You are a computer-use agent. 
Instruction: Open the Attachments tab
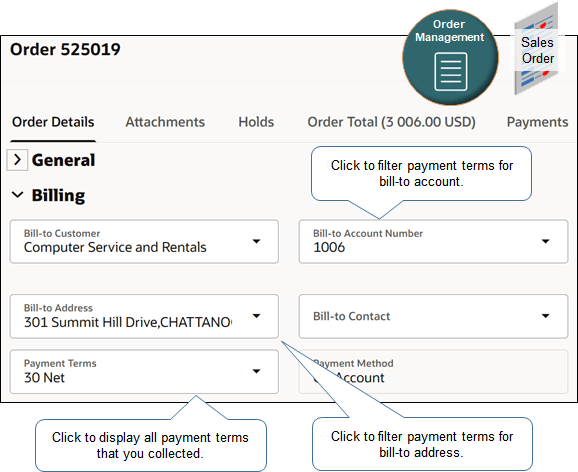click(x=165, y=122)
